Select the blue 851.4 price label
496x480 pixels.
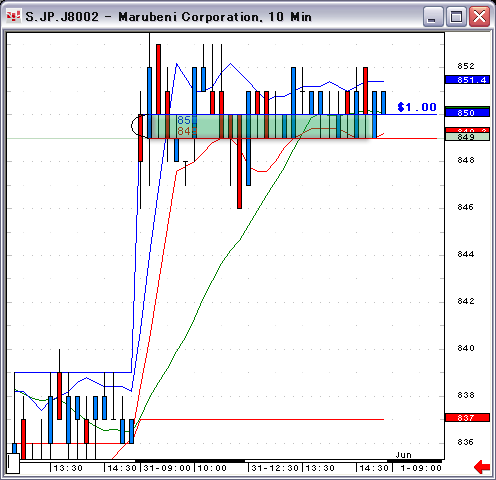[x=467, y=80]
